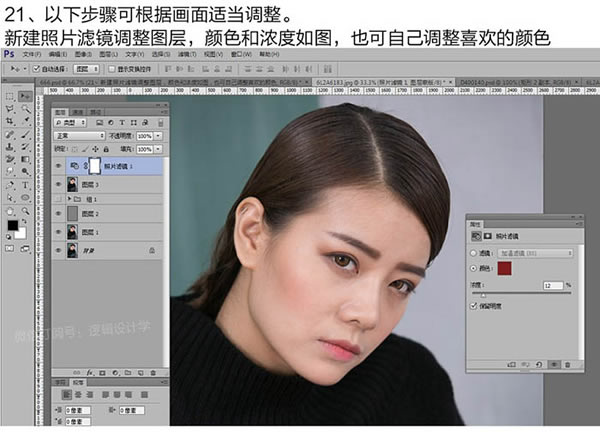Expand group 1 folder triangle
This screenshot has width=600, height=432.
point(69,199)
